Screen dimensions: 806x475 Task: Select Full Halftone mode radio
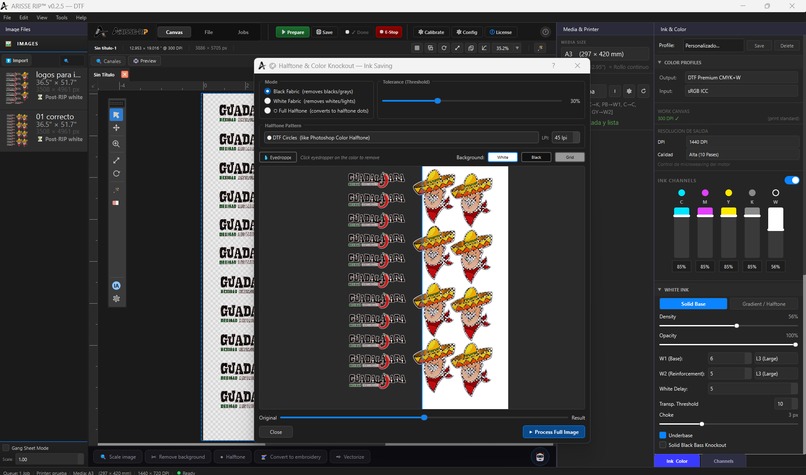[267, 111]
